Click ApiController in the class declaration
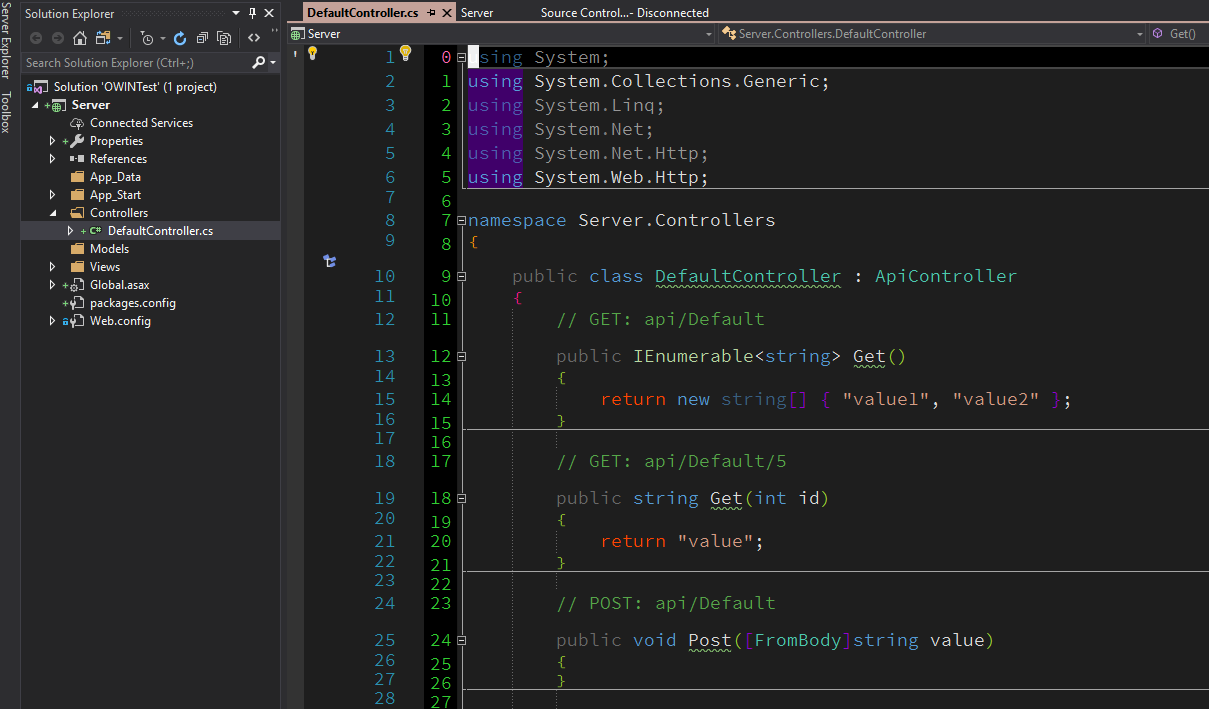The height and width of the screenshot is (709, 1209). pyautogui.click(x=946, y=276)
